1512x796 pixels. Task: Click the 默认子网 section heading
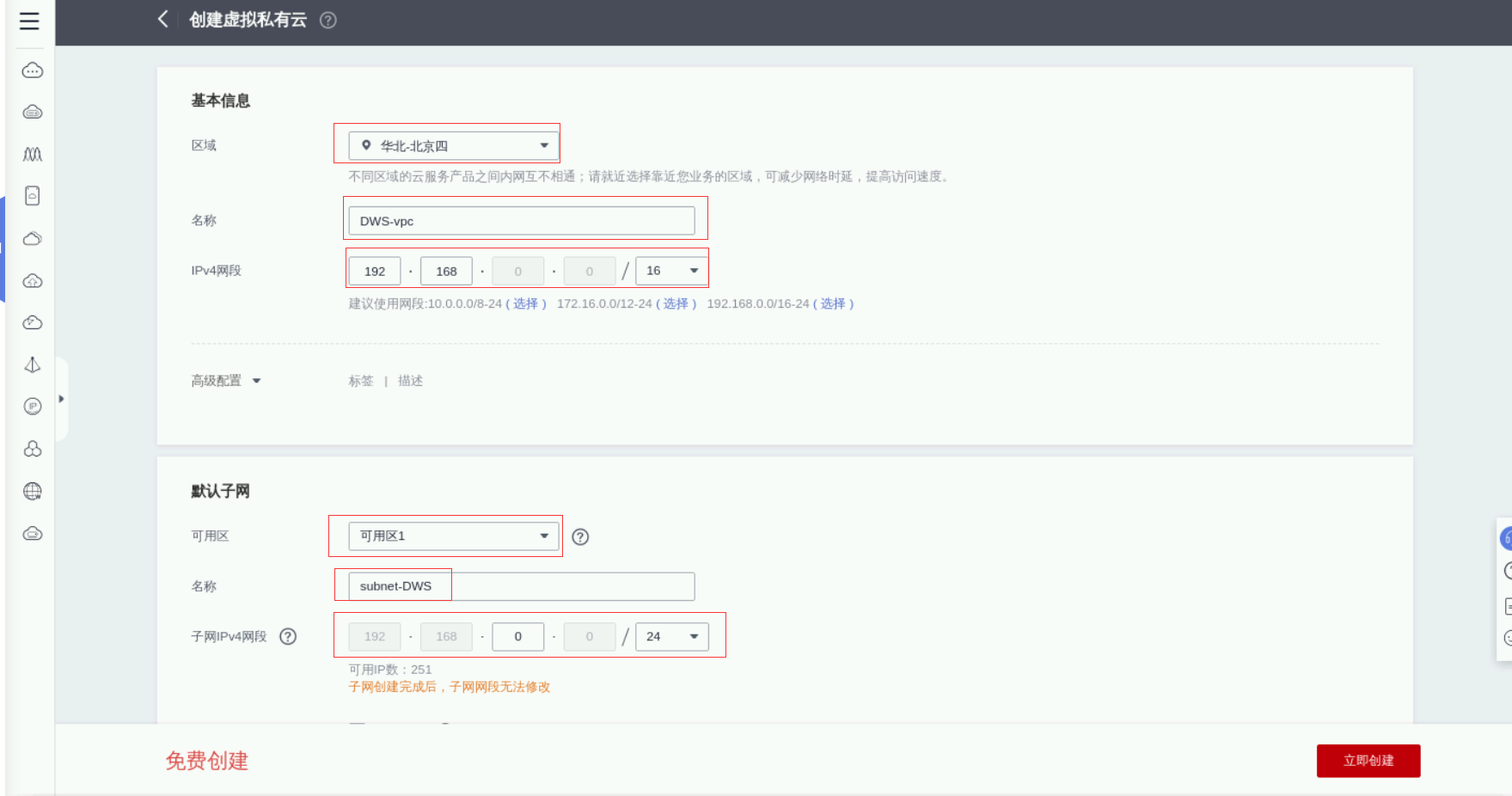[x=221, y=491]
